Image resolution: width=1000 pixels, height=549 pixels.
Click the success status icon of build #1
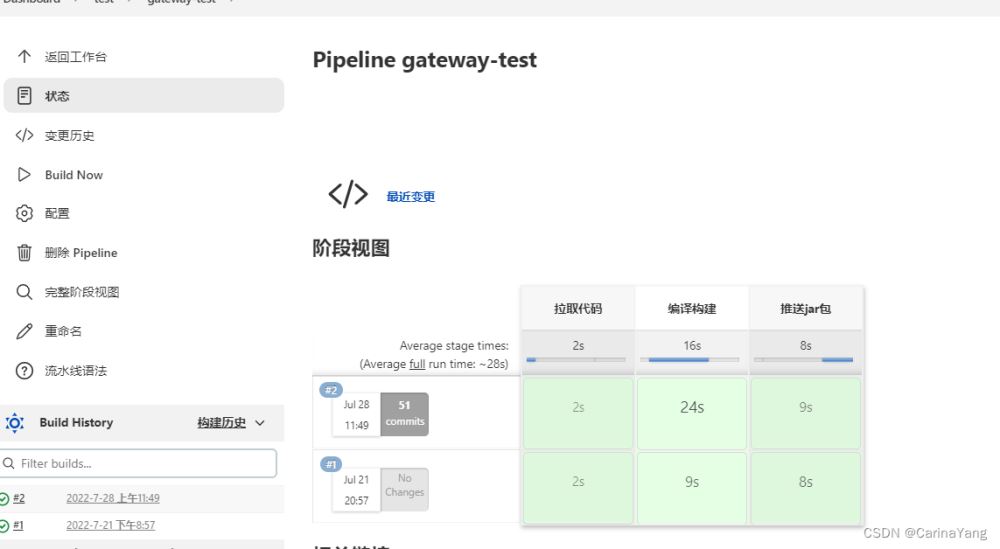(4, 525)
